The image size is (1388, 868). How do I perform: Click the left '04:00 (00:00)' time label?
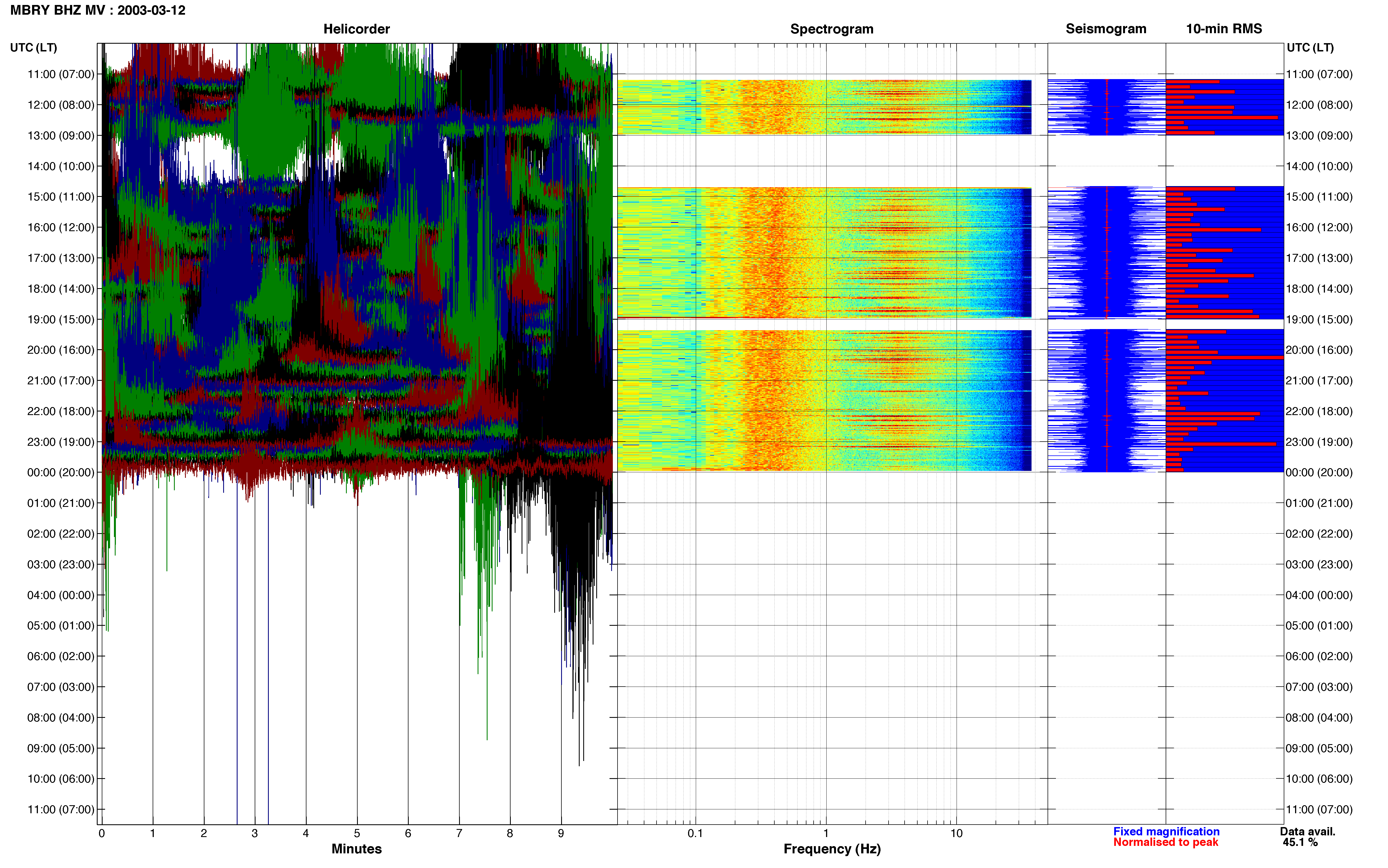[61, 595]
